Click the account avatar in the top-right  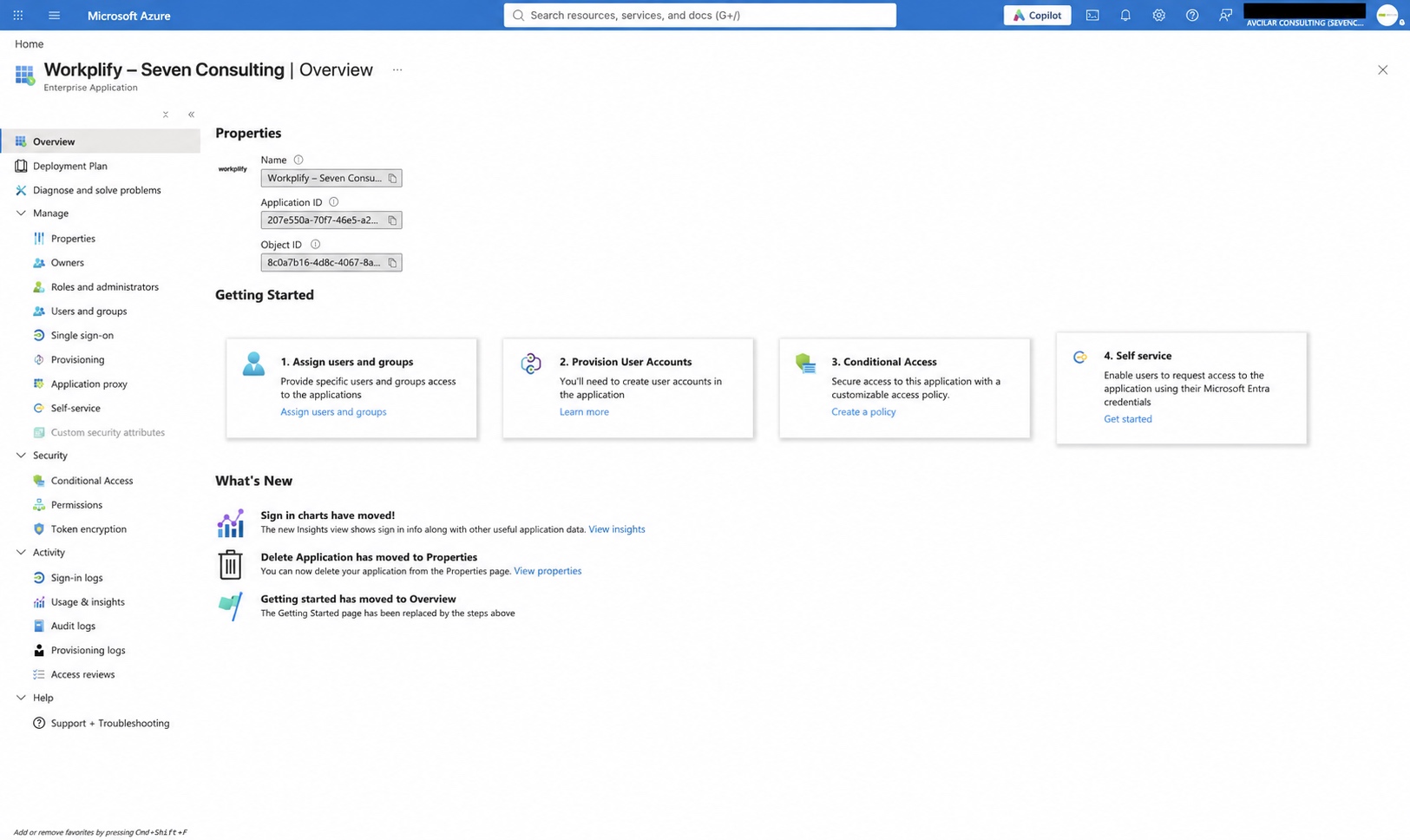coord(1387,16)
